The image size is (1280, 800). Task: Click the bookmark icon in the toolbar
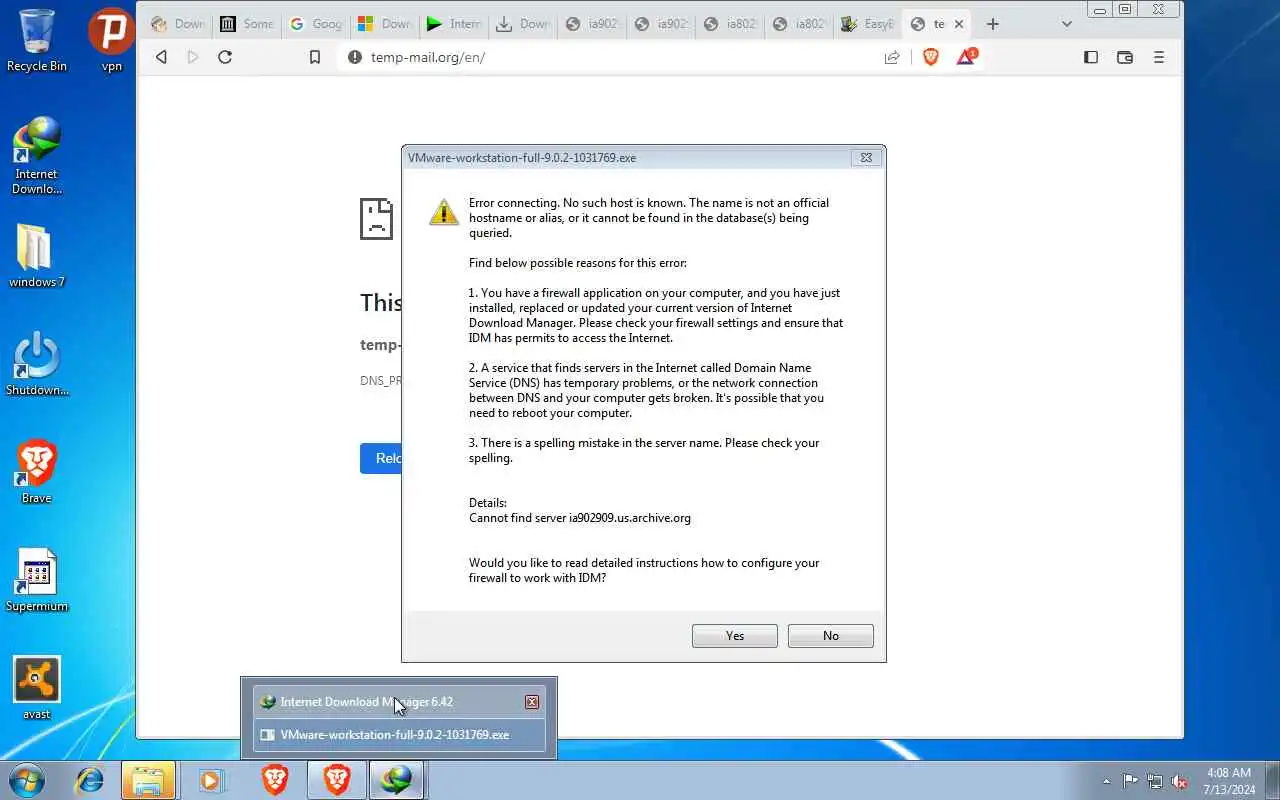(315, 57)
